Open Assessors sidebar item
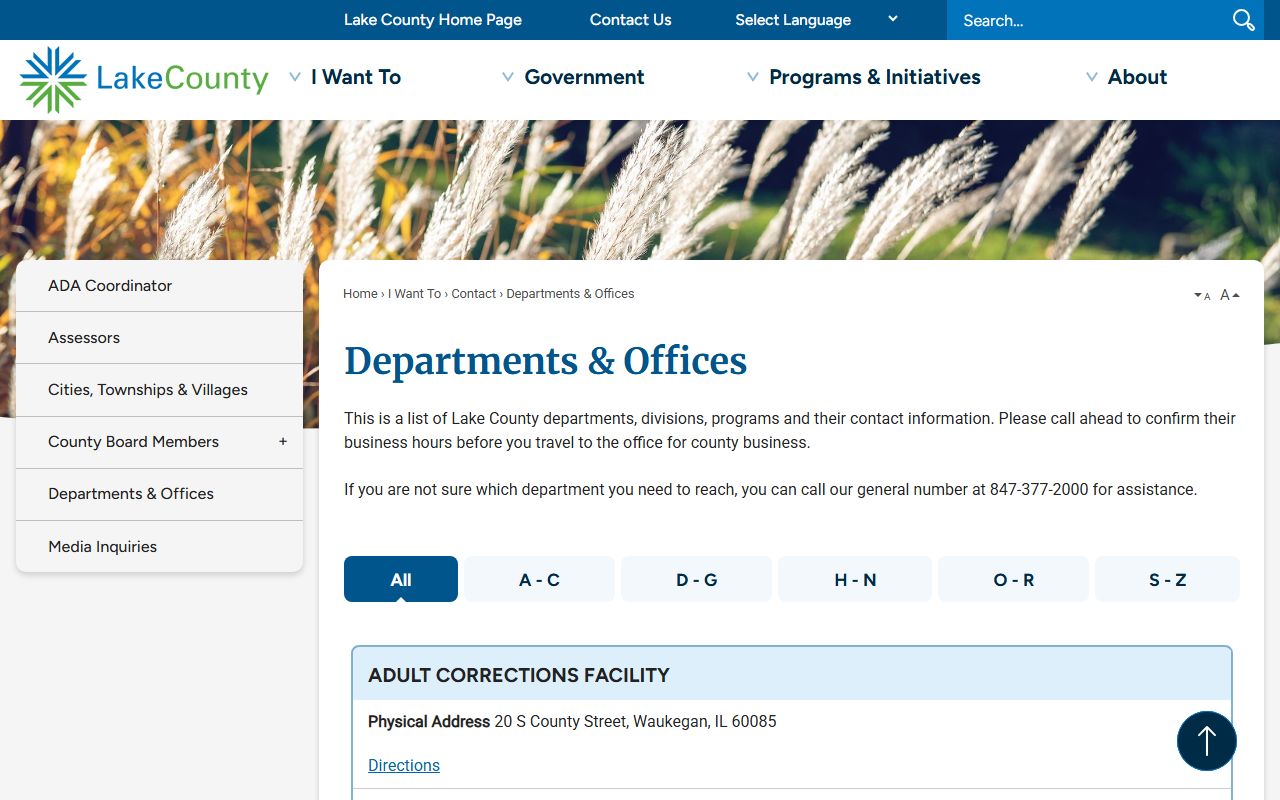The height and width of the screenshot is (800, 1280). click(159, 338)
